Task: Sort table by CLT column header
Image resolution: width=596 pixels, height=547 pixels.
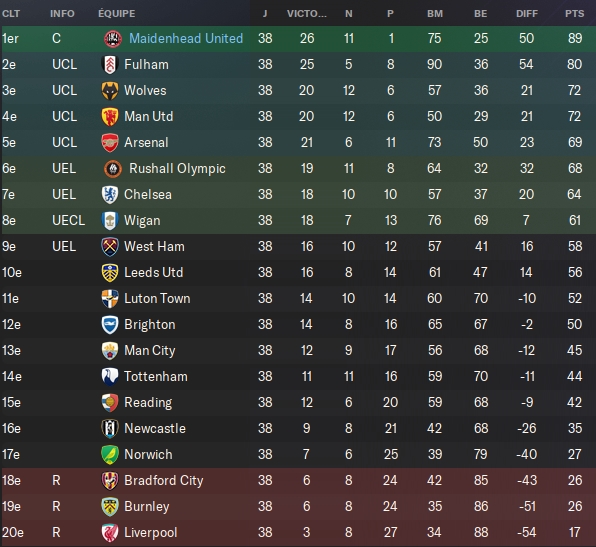Action: pyautogui.click(x=11, y=14)
